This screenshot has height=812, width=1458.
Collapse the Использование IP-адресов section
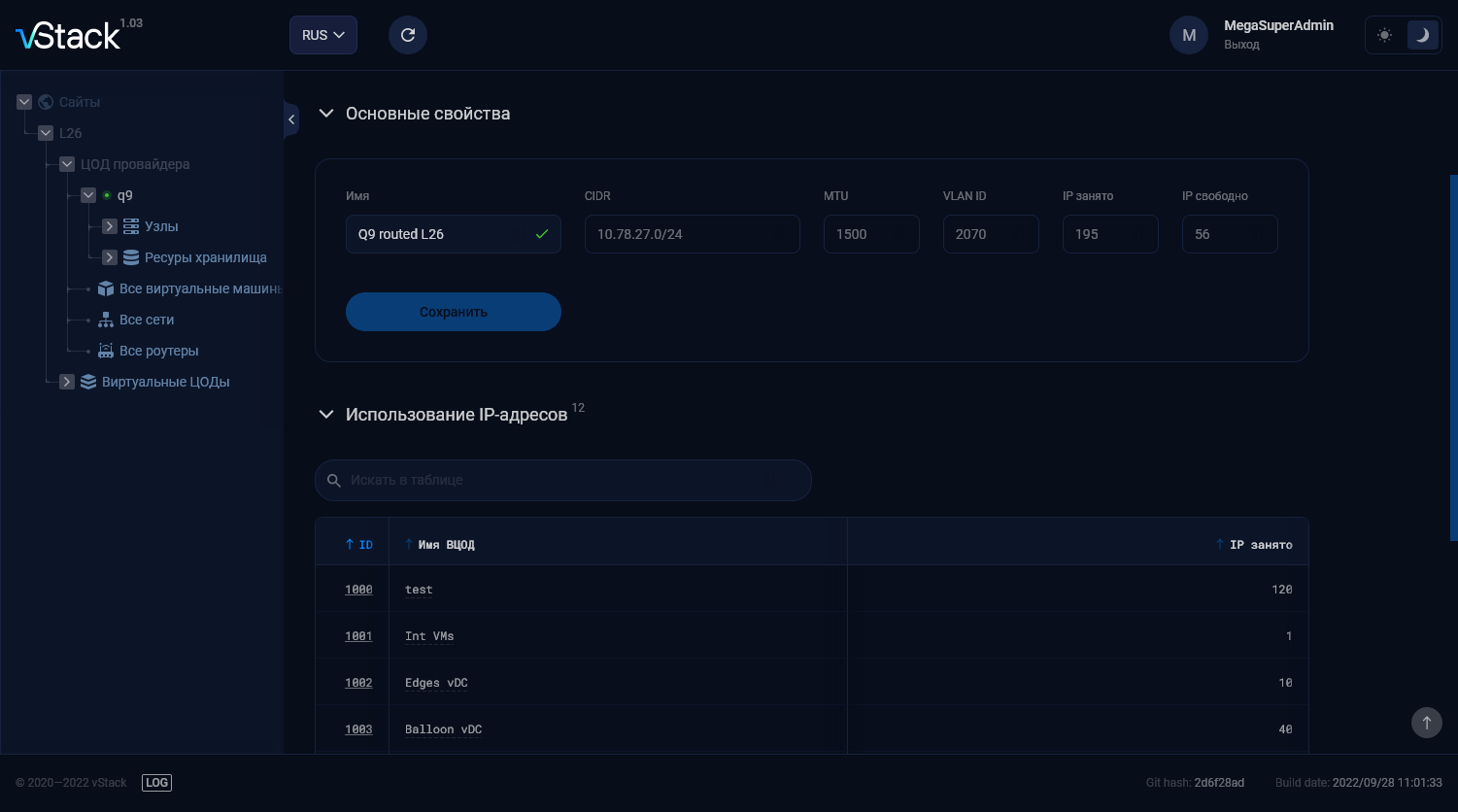point(326,415)
